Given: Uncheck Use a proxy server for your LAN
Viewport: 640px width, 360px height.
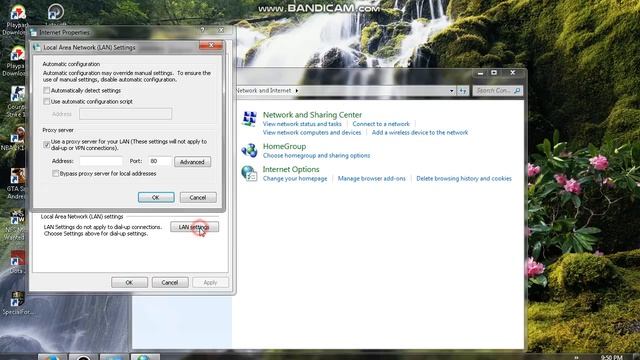Looking at the screenshot, I should pos(47,144).
